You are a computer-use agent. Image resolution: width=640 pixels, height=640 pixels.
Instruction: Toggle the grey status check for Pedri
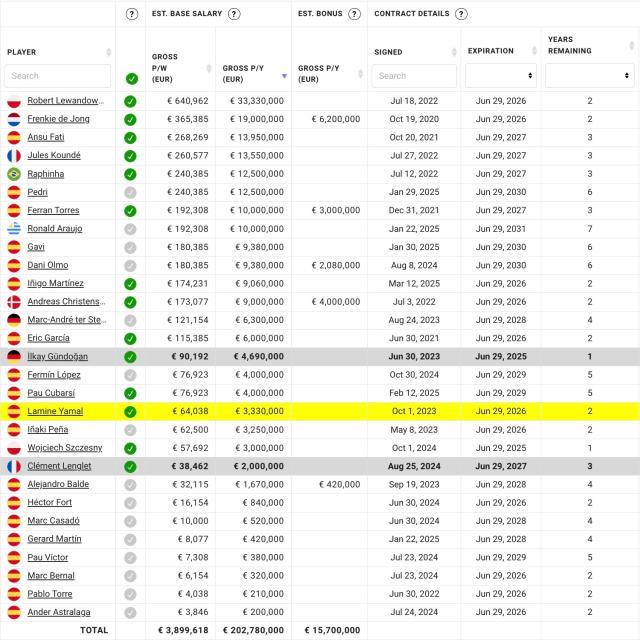(130, 192)
